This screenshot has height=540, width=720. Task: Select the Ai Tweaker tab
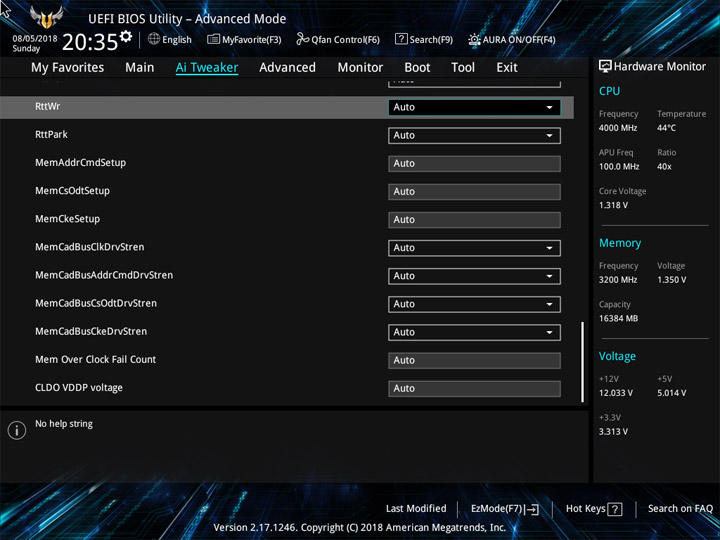point(207,68)
